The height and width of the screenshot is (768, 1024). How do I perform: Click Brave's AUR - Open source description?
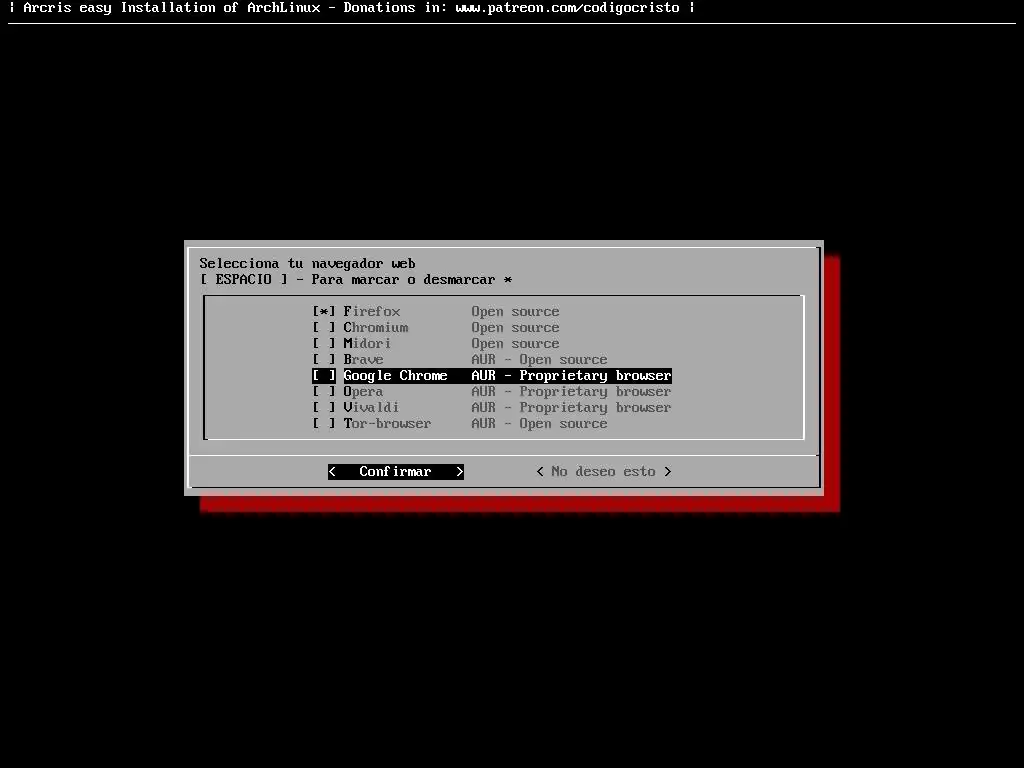coord(539,360)
